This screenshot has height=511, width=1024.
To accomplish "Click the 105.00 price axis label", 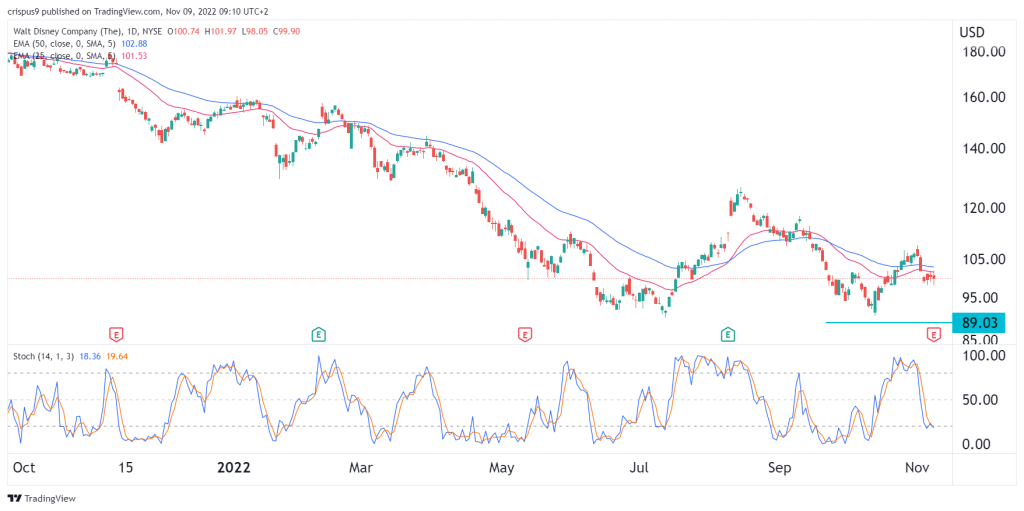I will click(982, 259).
